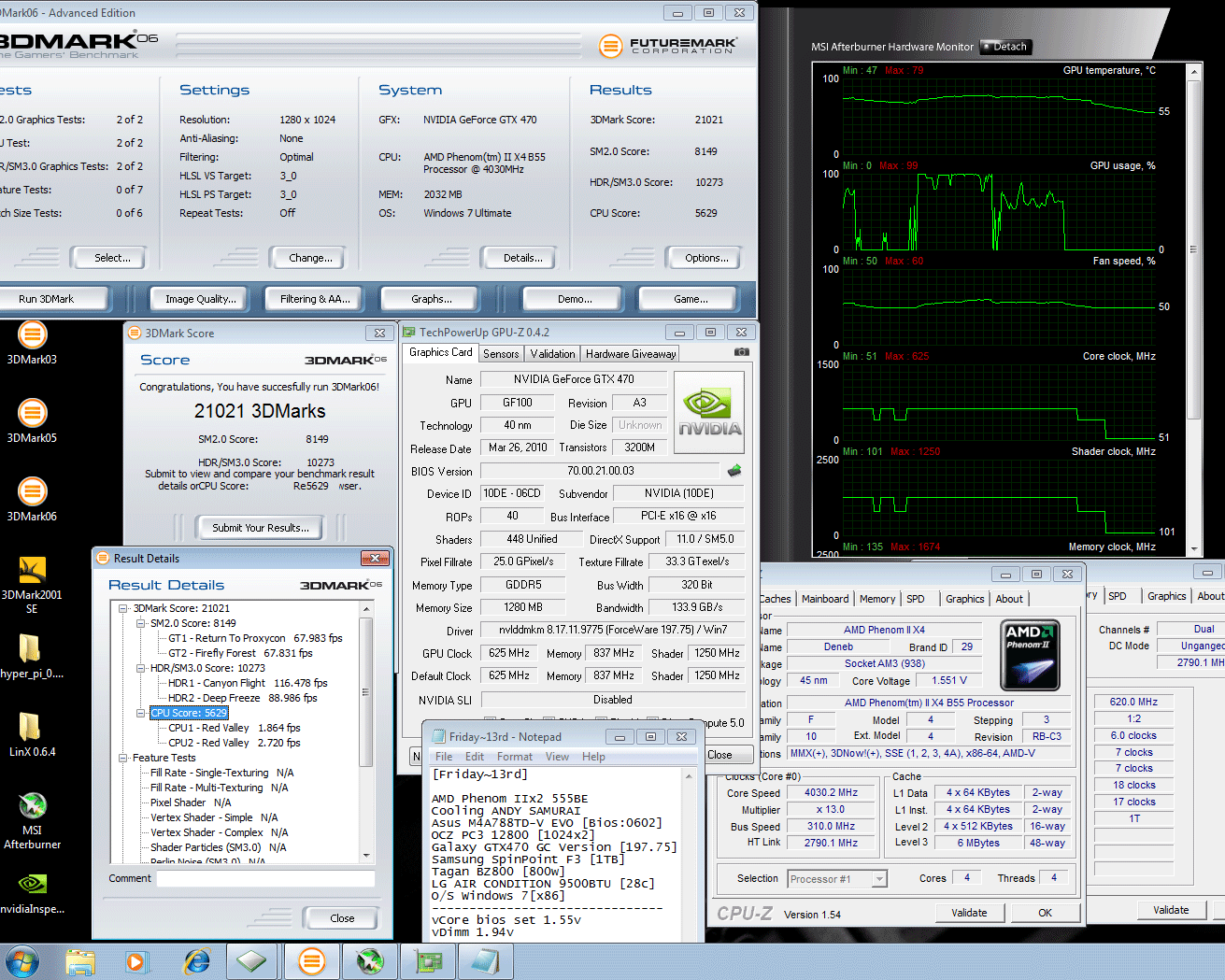Collapse the Feature Tests tree node
1225x980 pixels.
(123, 758)
